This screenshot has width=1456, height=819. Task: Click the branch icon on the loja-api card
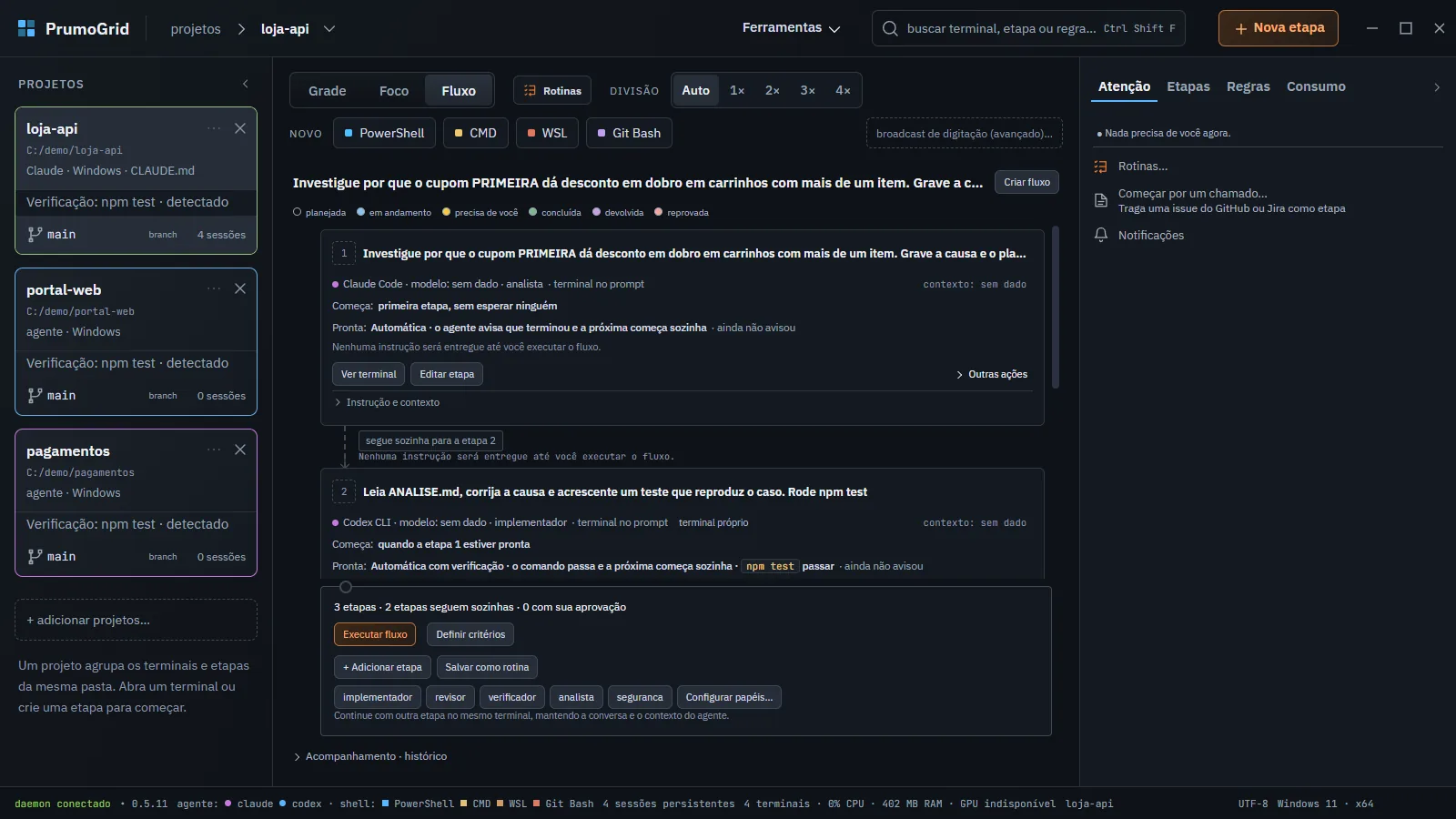[35, 234]
